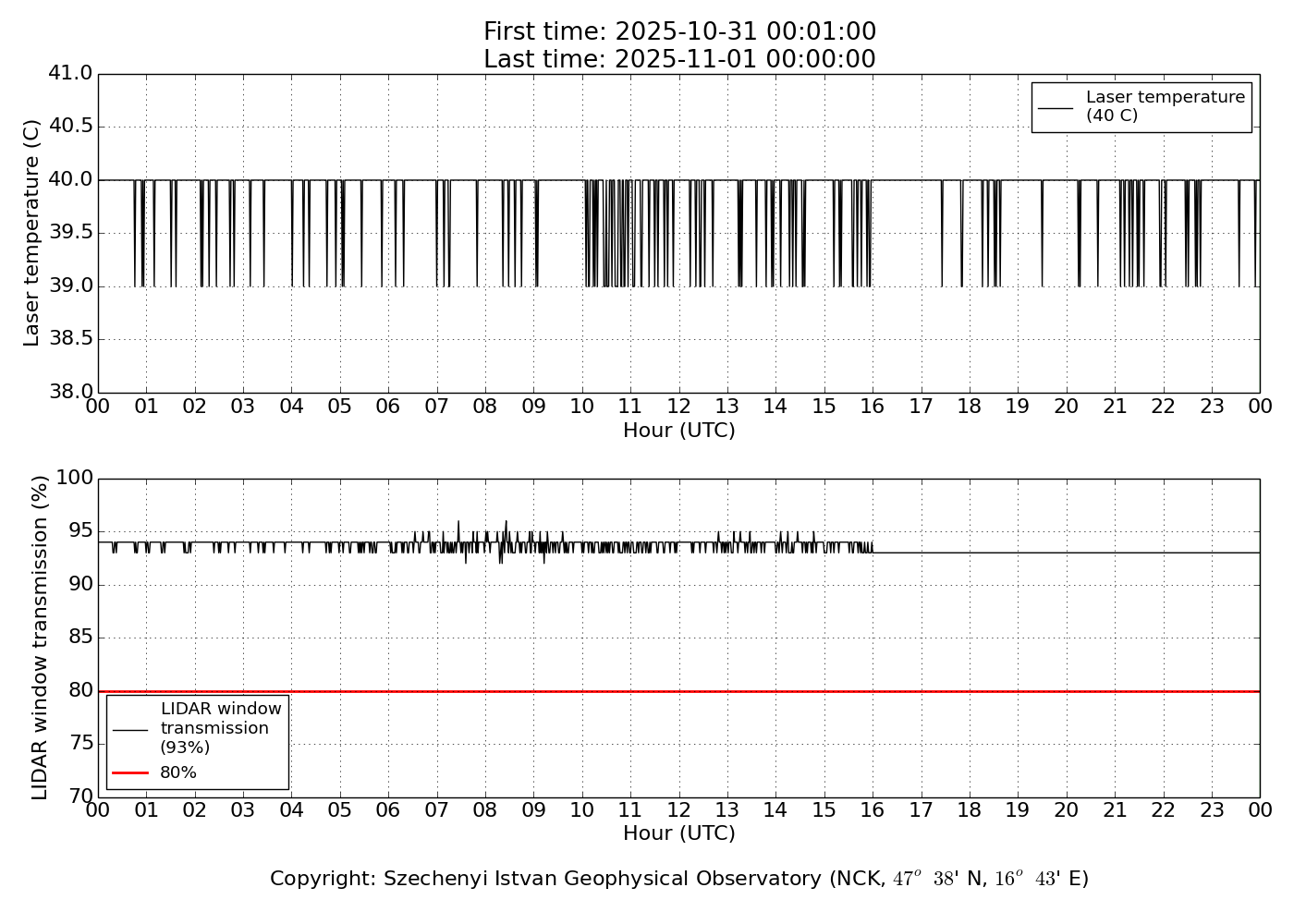Select the Last time 2025-11-01 title line
The image size is (1294, 924).
tap(679, 60)
